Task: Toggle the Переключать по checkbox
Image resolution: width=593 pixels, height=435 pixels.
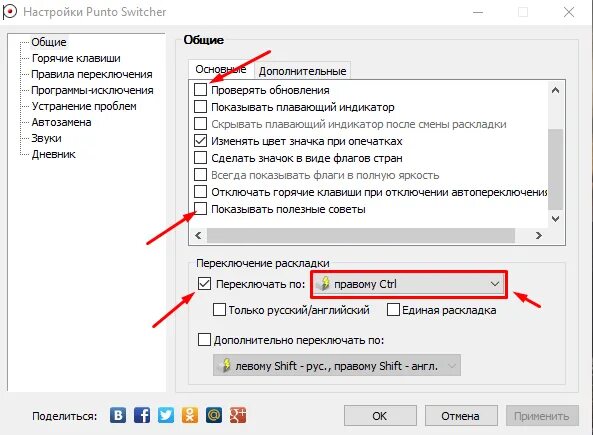Action: click(204, 284)
